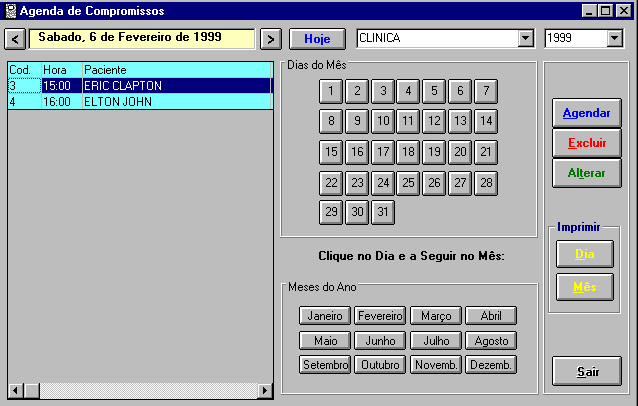Print the day with Dia button
The width and height of the screenshot is (638, 406).
(585, 254)
